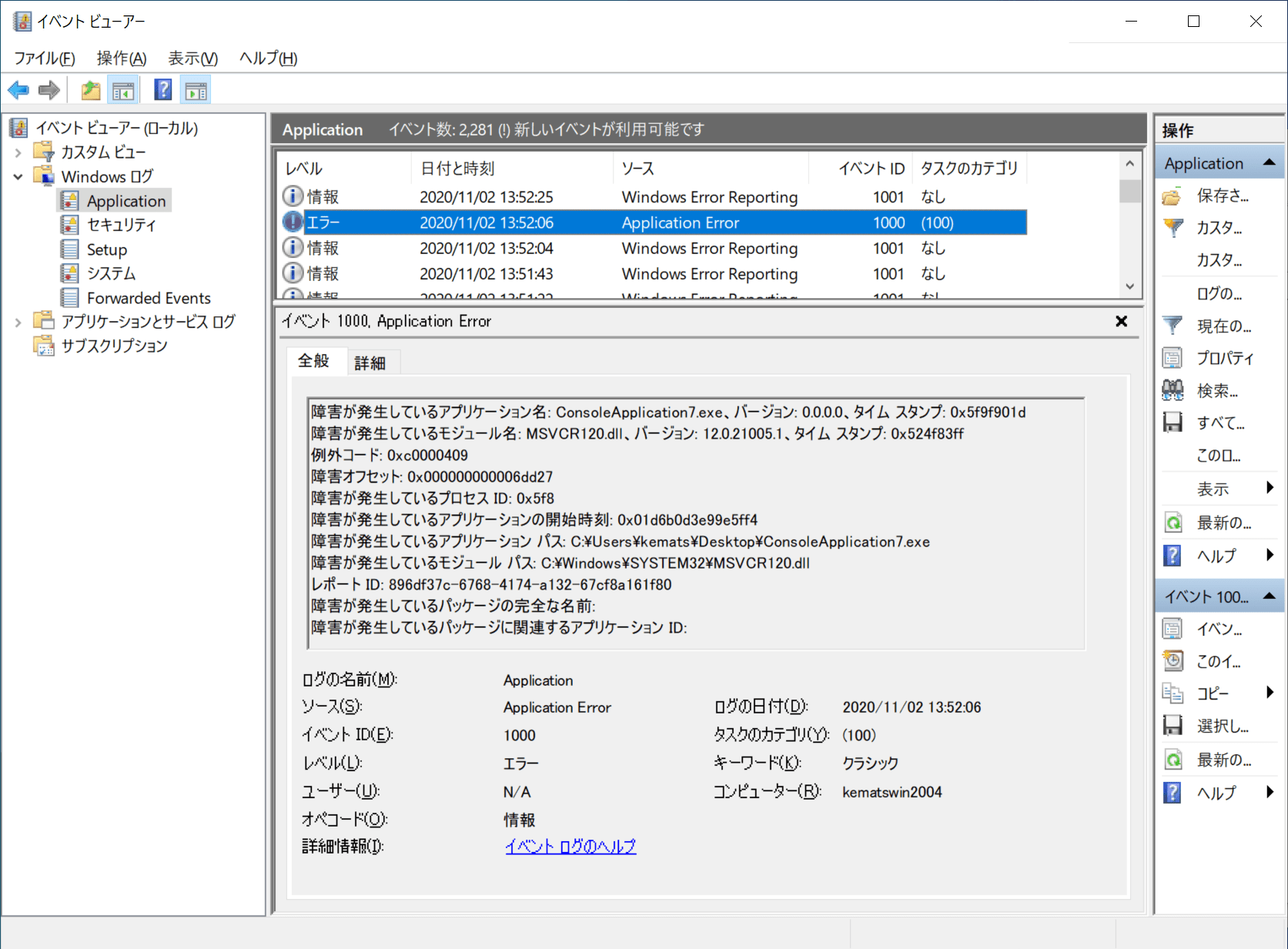The height and width of the screenshot is (949, 1288).
Task: Save all events with the すべて disk icon
Action: 1172,422
